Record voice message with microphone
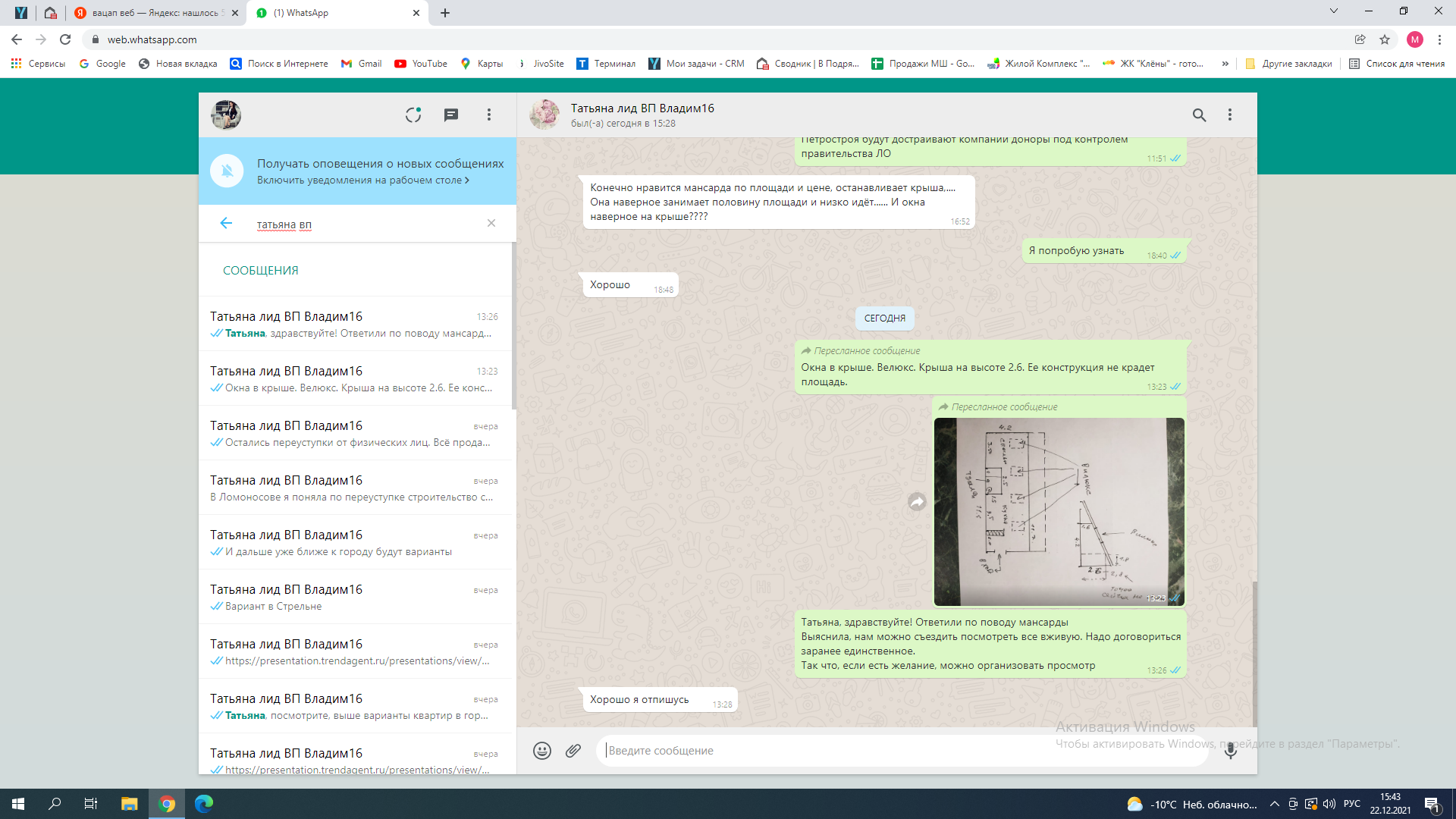This screenshot has width=1456, height=819. 1230,751
